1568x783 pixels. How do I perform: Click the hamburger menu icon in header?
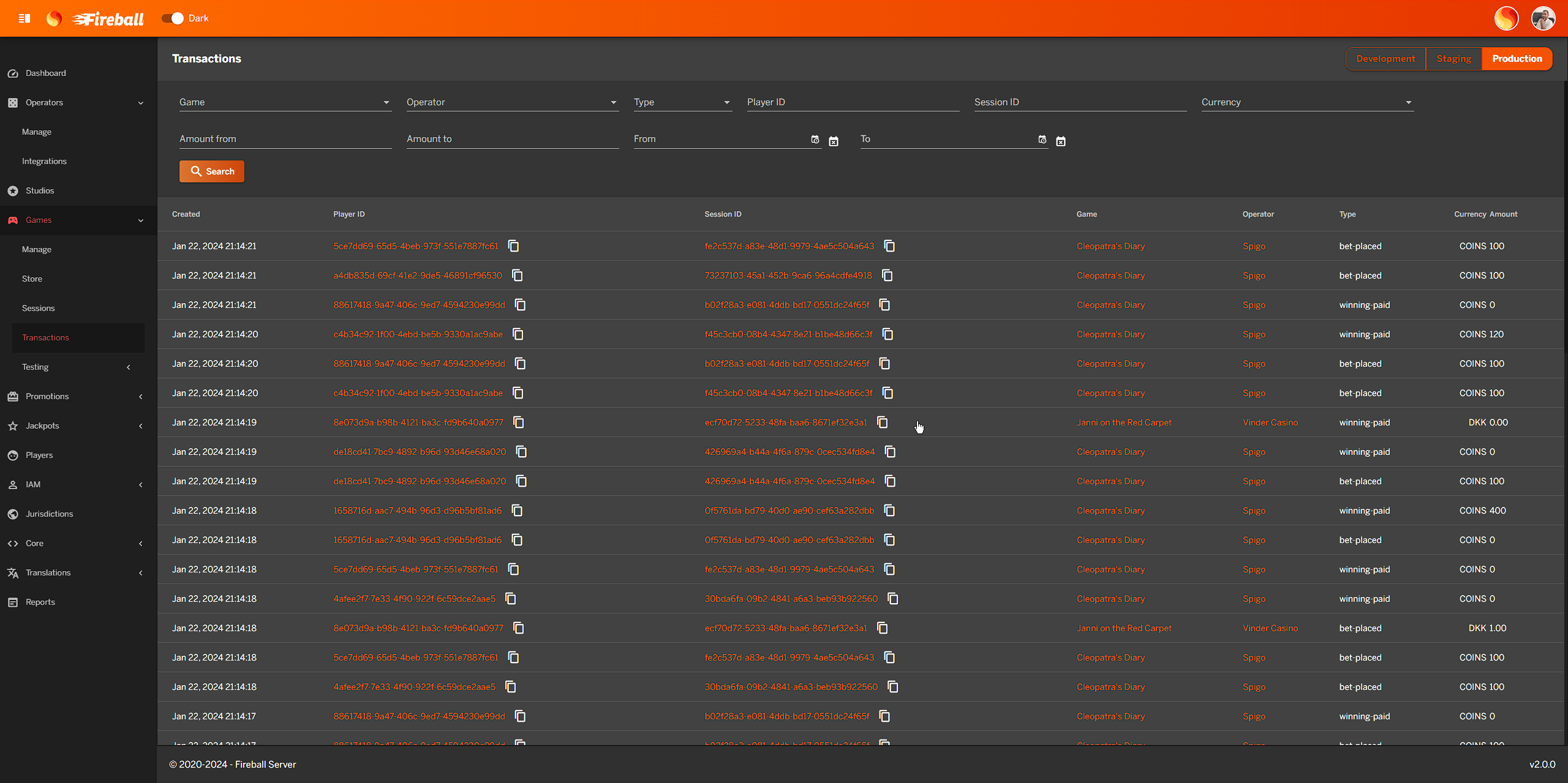(24, 18)
